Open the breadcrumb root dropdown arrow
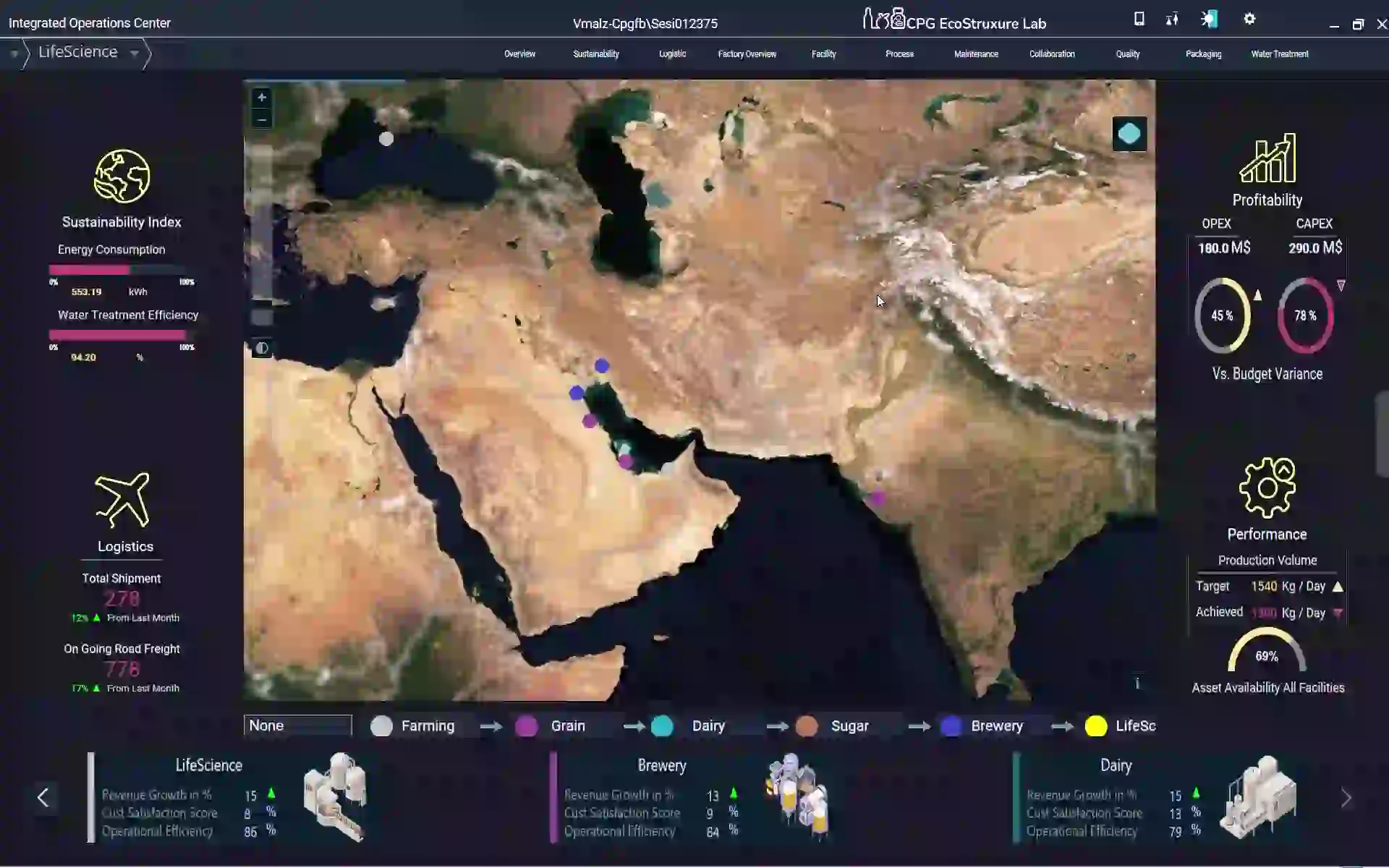This screenshot has width=1389, height=868. point(14,54)
